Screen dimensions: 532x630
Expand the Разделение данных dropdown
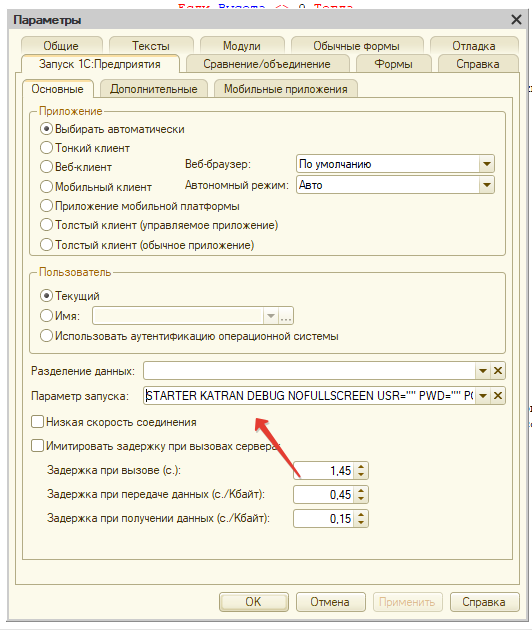click(x=483, y=370)
